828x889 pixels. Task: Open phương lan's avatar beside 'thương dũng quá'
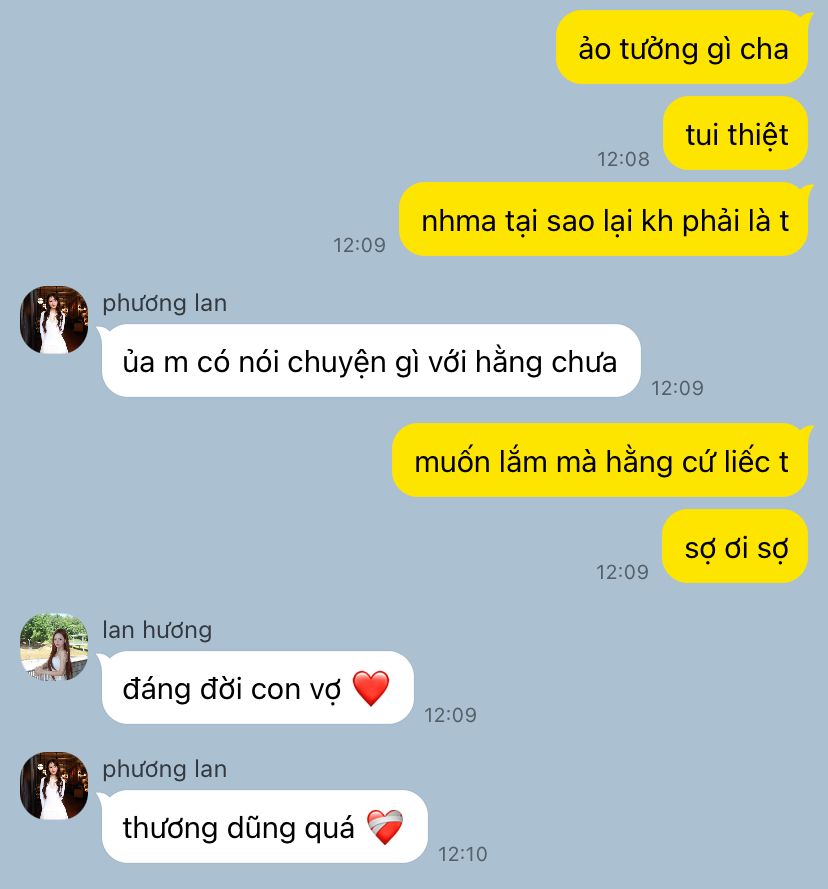click(54, 786)
